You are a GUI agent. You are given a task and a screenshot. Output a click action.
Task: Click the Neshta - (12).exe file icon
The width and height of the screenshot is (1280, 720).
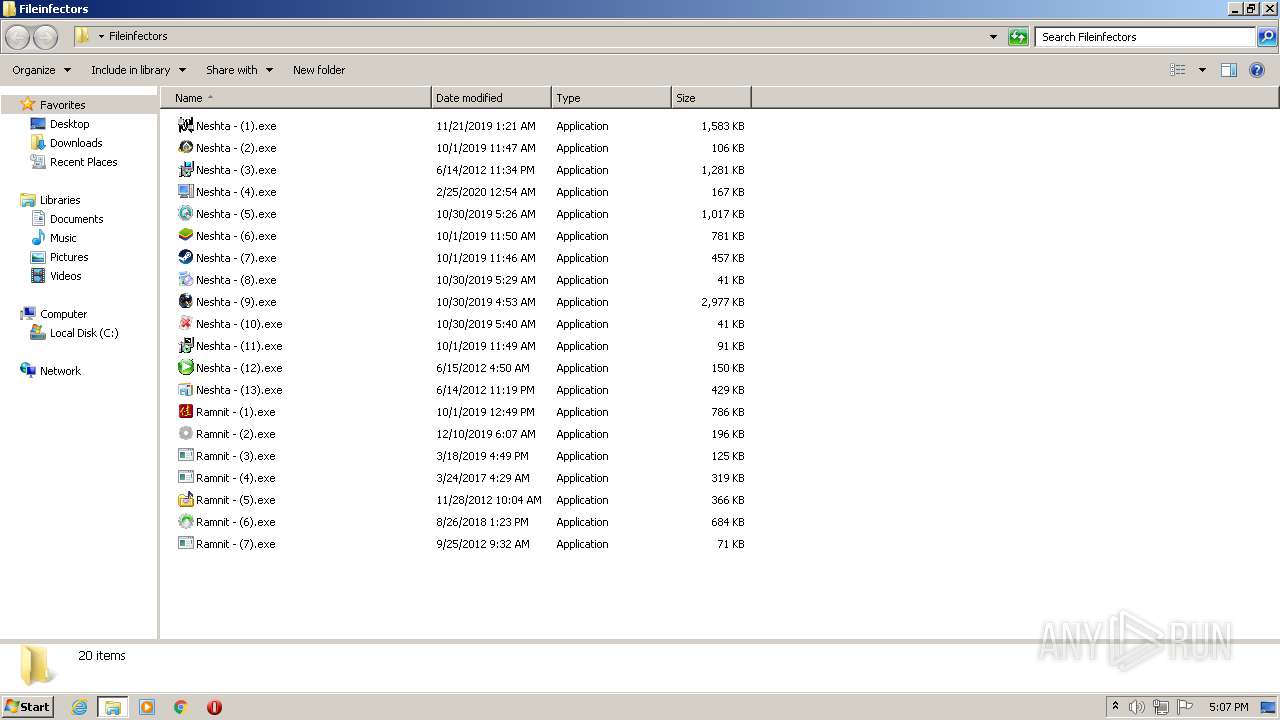tap(185, 368)
